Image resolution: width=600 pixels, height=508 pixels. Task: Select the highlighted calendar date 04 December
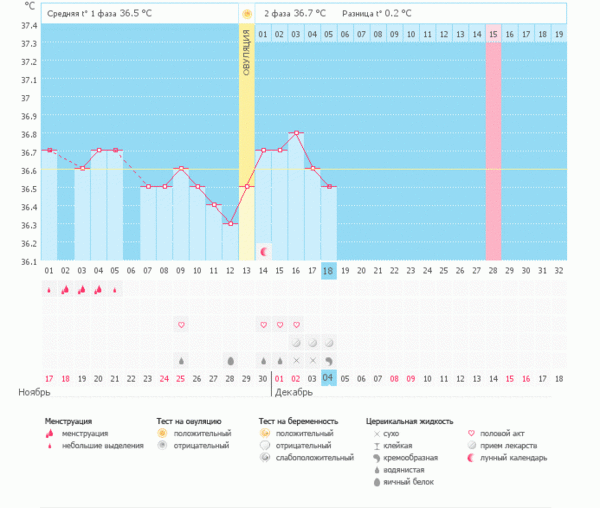(328, 378)
